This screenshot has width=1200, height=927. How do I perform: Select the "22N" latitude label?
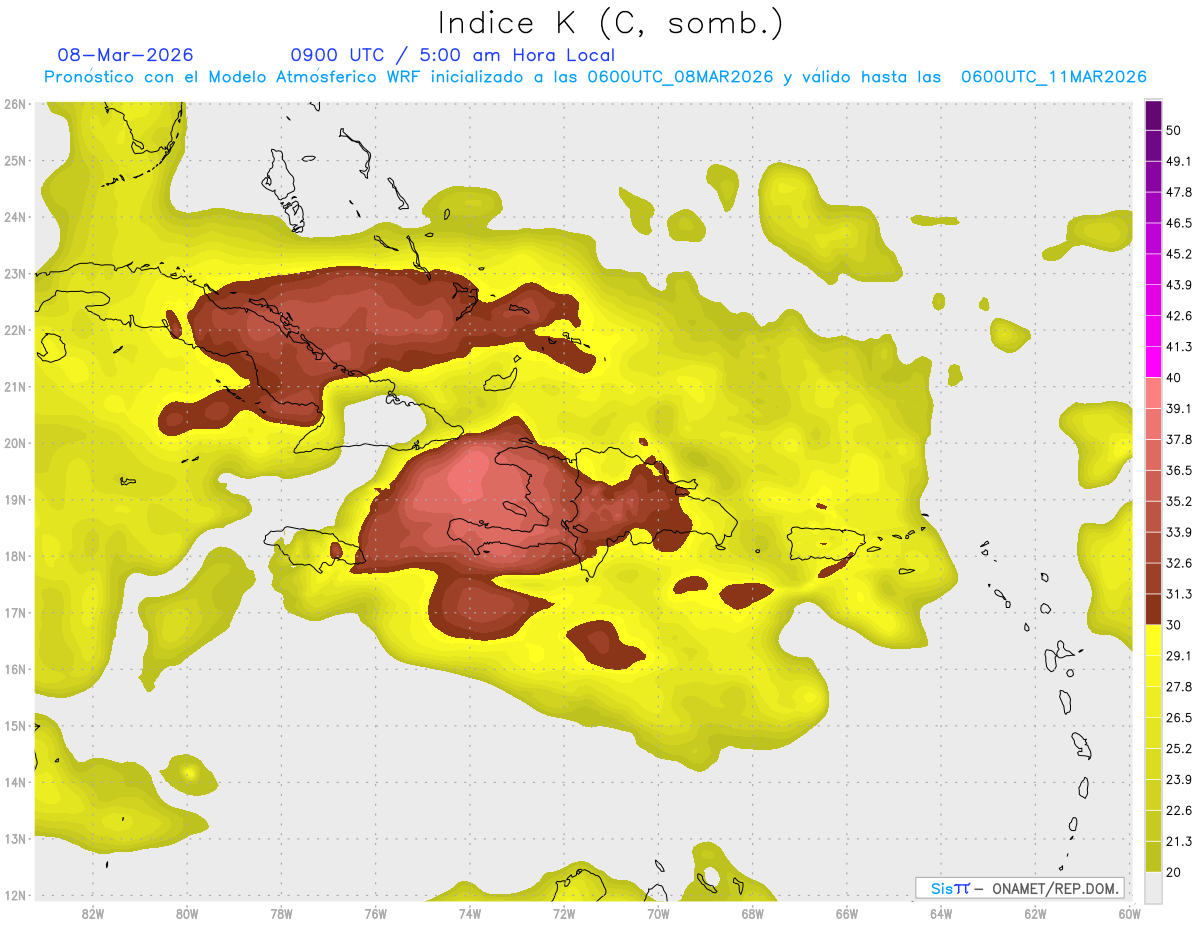15,330
